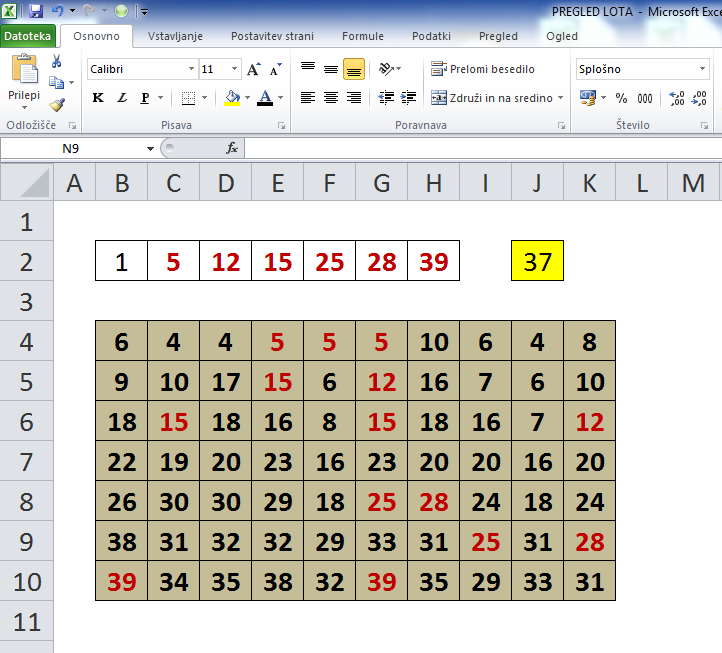The image size is (722, 653).
Task: Click the percent style icon
Action: (621, 98)
